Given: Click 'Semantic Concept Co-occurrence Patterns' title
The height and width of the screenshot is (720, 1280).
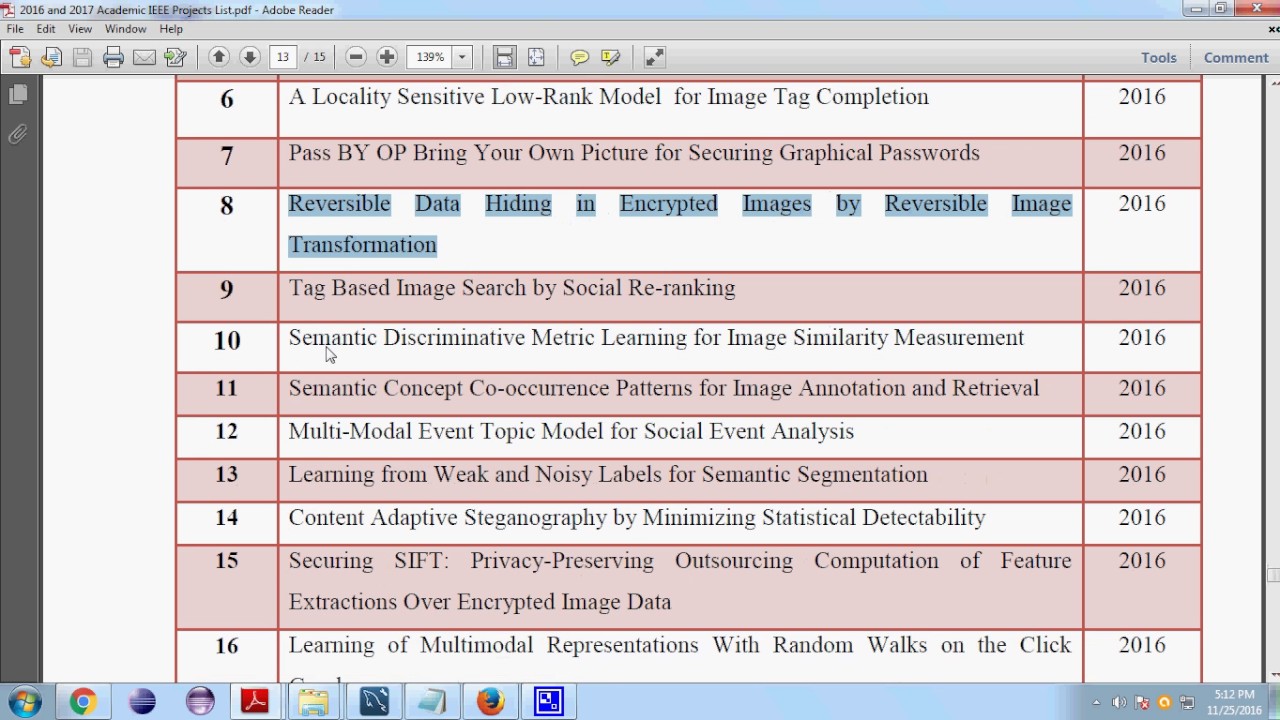Looking at the screenshot, I should (664, 388).
